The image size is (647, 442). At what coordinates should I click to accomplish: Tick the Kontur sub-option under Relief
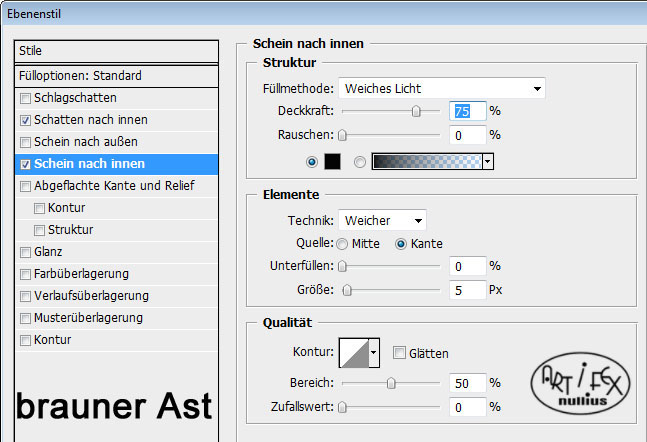pos(39,208)
